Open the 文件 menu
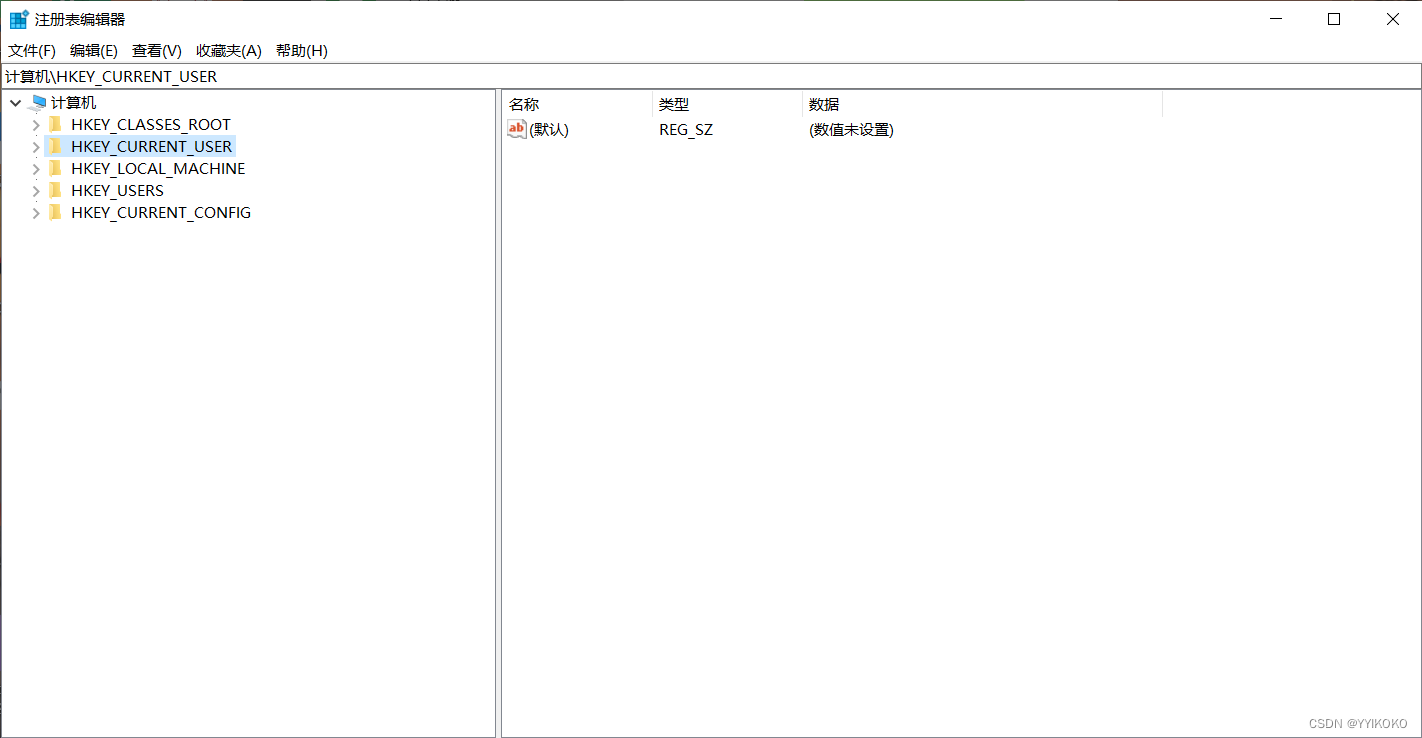 click(31, 50)
